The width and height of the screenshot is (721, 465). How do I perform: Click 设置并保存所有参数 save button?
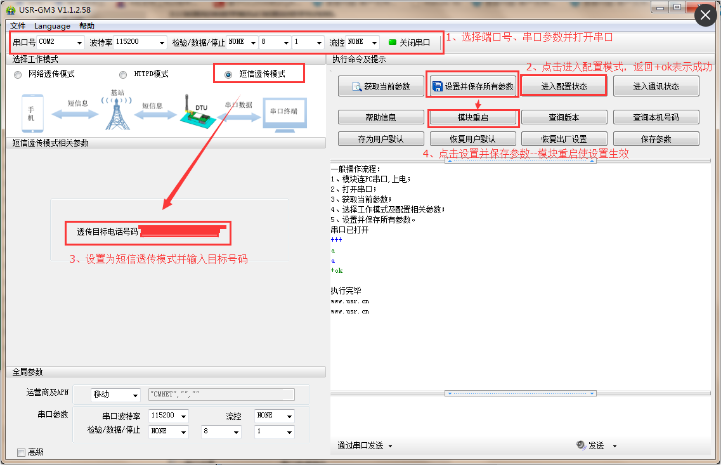point(471,87)
